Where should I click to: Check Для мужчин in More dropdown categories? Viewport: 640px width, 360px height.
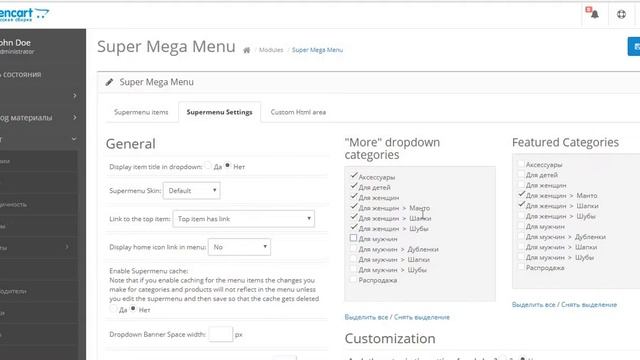[x=353, y=238]
